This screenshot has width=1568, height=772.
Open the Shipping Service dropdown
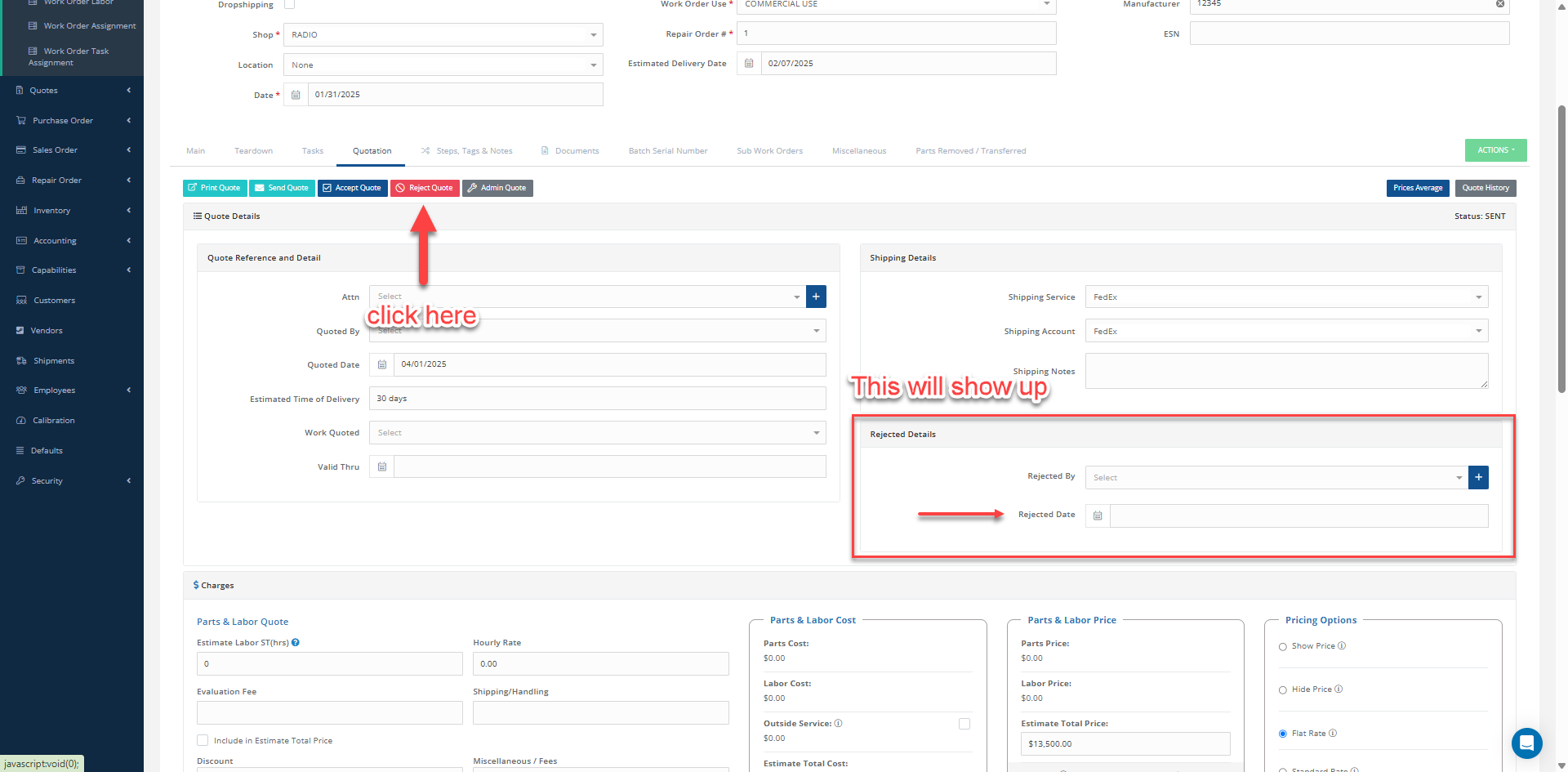point(1286,297)
